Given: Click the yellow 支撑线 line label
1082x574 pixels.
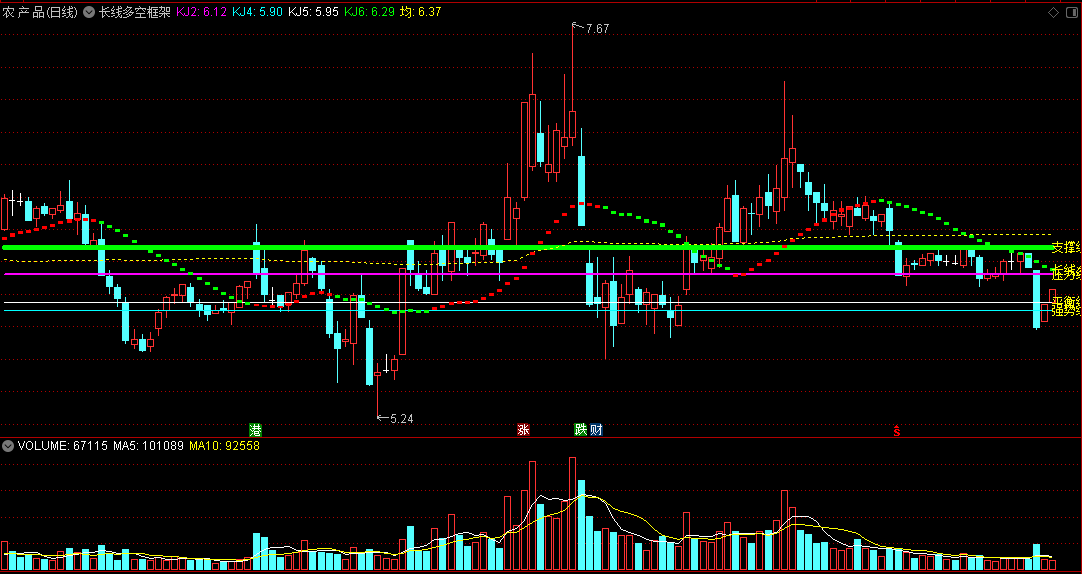Looking at the screenshot, I should pos(1066,247).
